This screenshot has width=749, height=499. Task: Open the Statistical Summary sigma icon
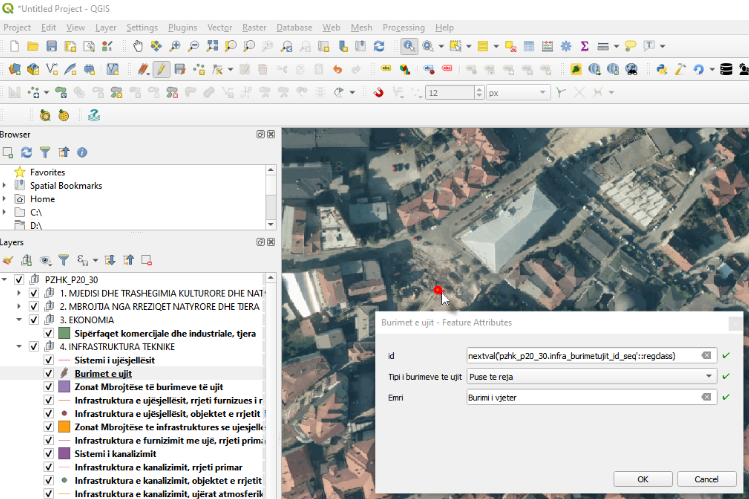[x=584, y=46]
